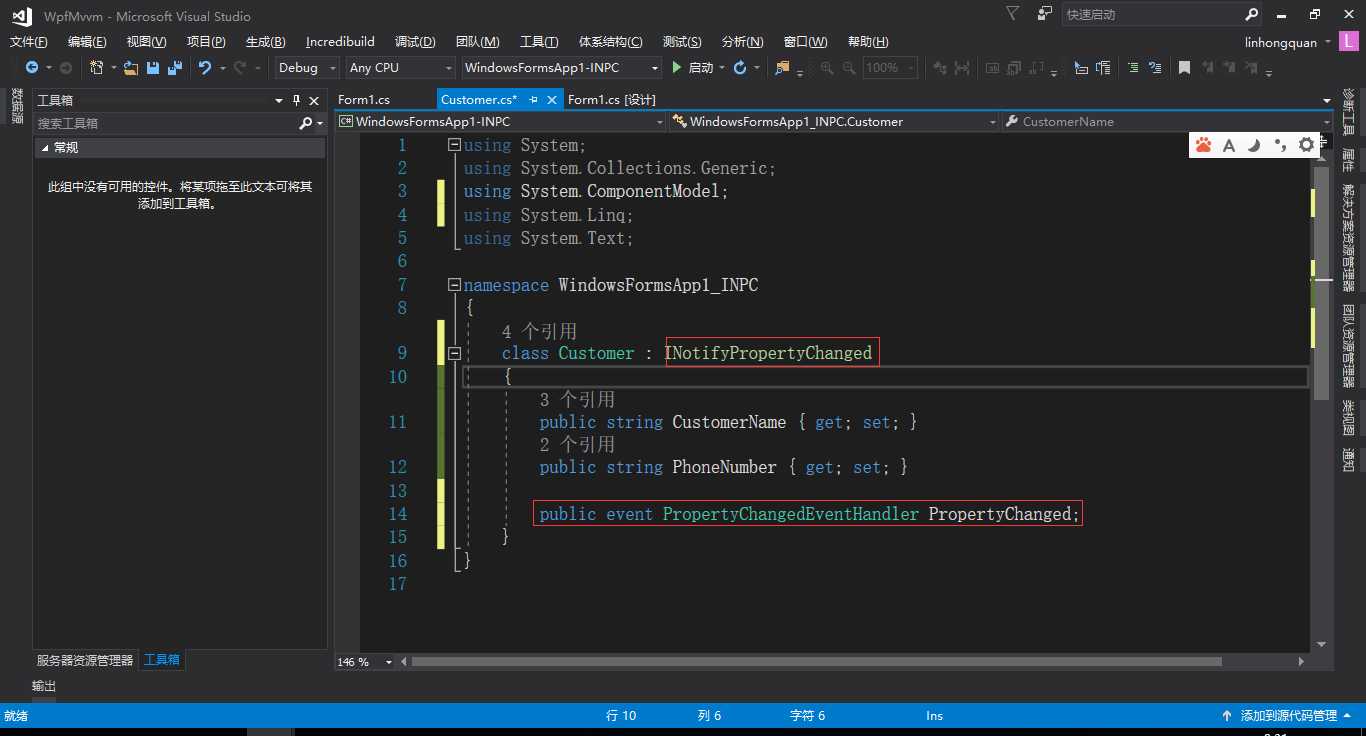Click the blue refresh/restart icon
Screen dimensions: 1366x736
pos(740,68)
